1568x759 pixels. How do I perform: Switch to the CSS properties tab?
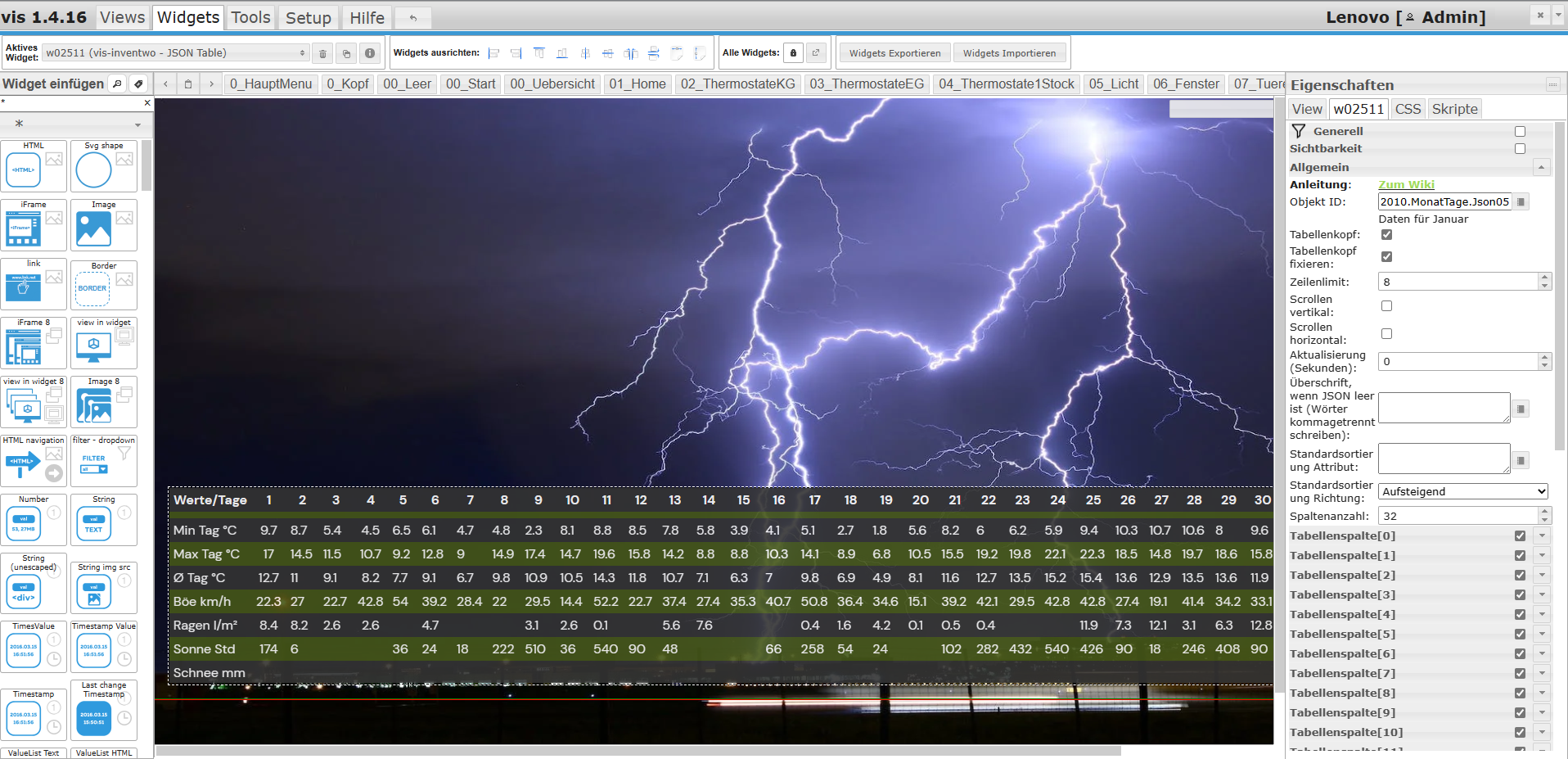pyautogui.click(x=1408, y=109)
